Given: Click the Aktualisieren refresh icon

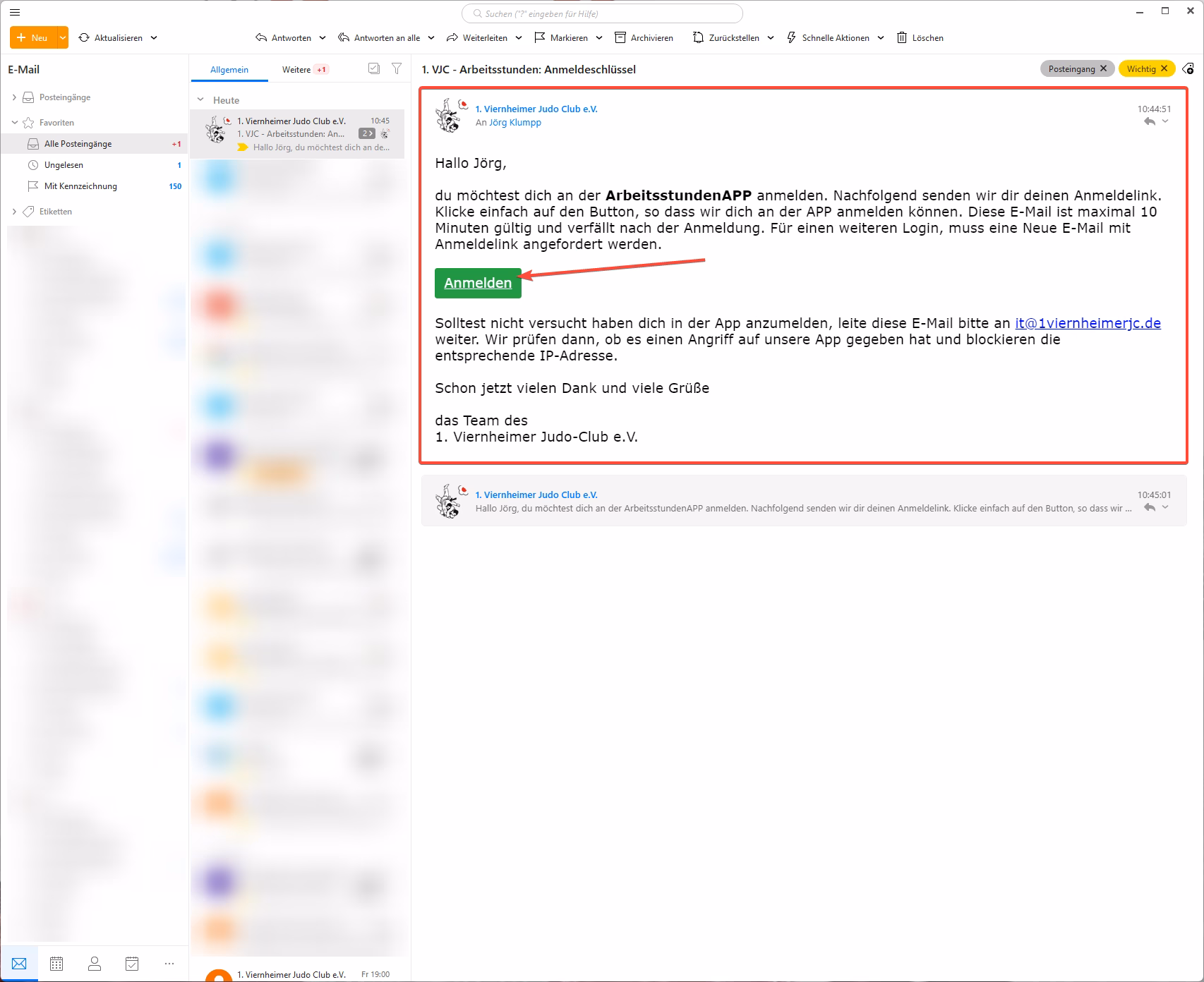Looking at the screenshot, I should (84, 37).
